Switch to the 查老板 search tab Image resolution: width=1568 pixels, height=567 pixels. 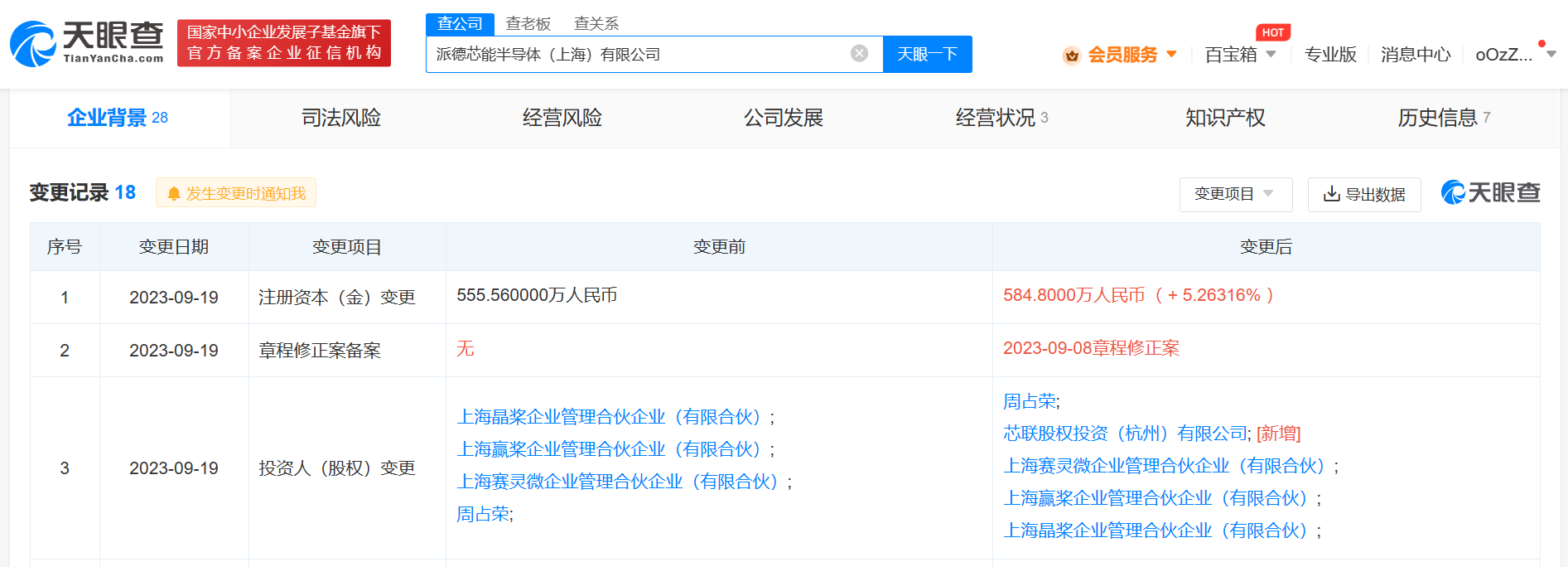pyautogui.click(x=528, y=24)
